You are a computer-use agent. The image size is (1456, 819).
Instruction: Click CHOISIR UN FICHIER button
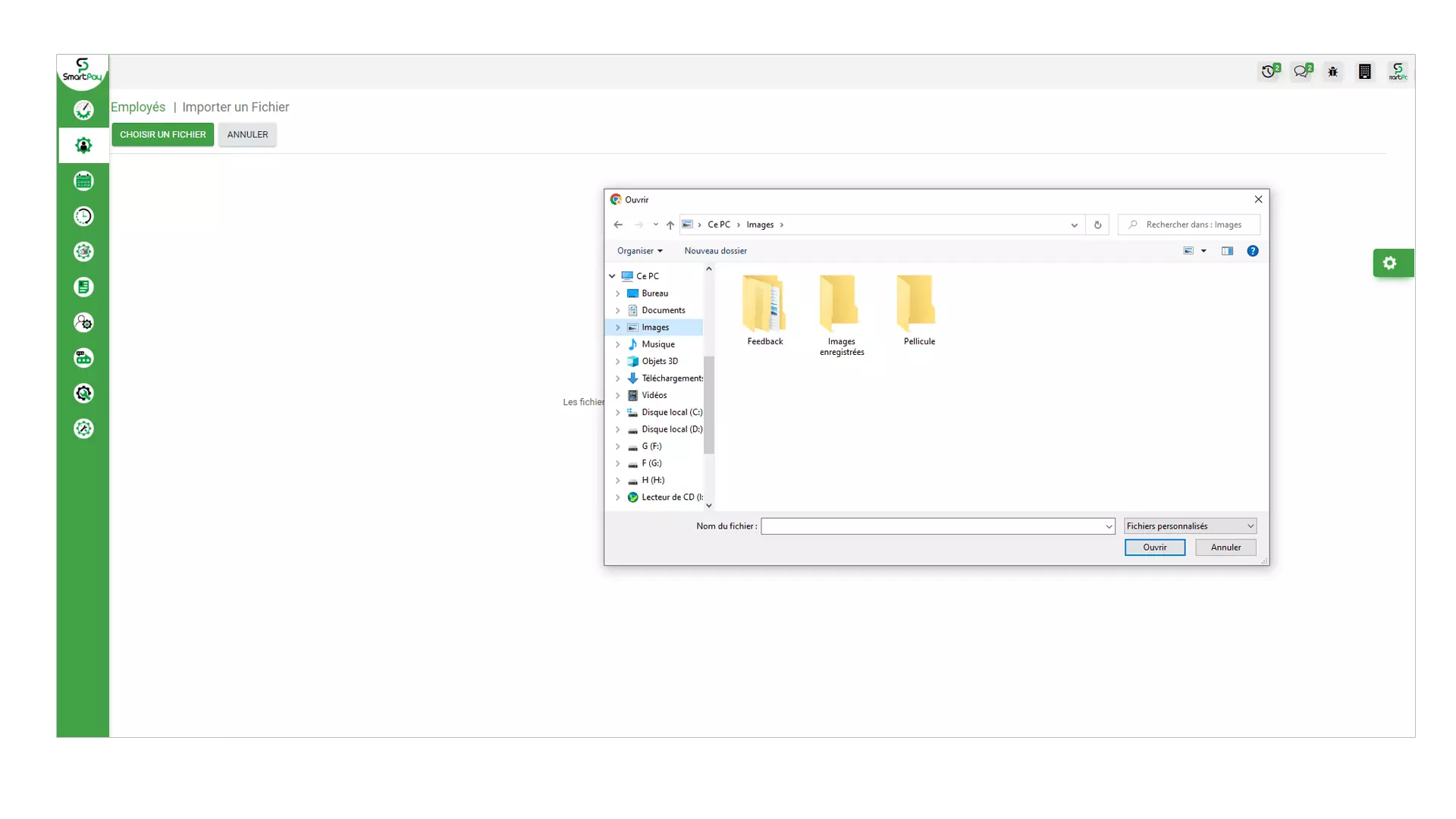(x=163, y=134)
